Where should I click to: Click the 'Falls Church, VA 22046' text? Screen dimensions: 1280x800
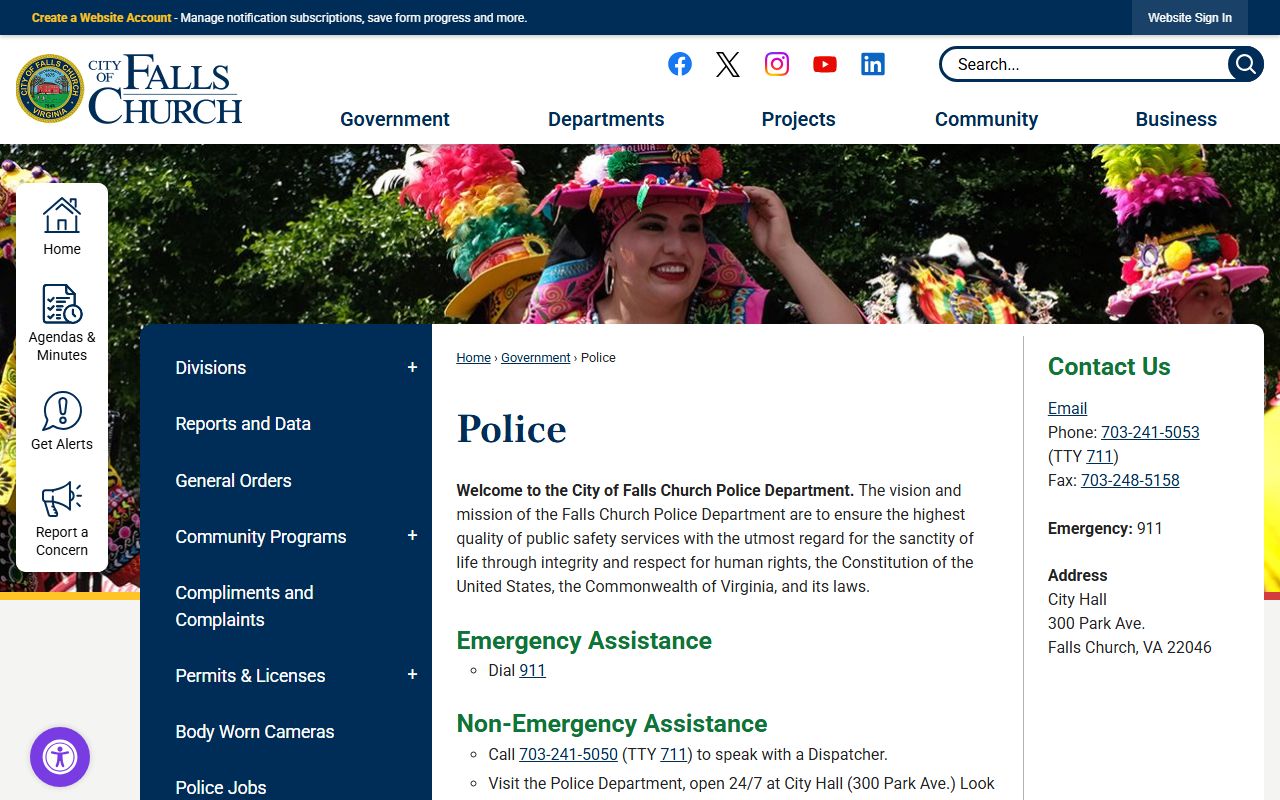click(1130, 647)
